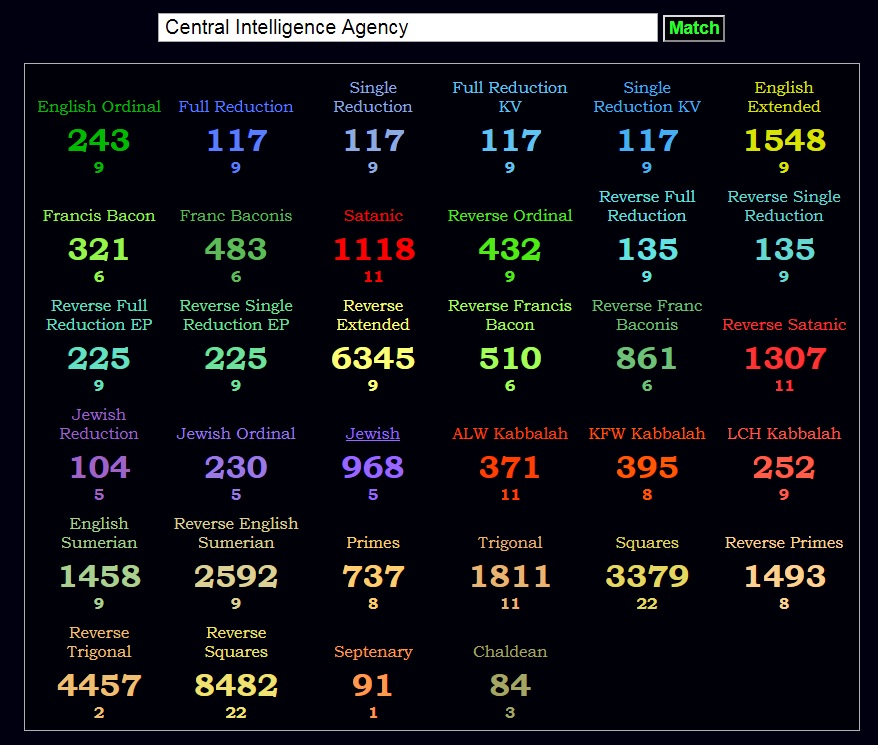Screen dimensions: 878x745
Task: Click the Full Reduction KV label
Action: 510,97
